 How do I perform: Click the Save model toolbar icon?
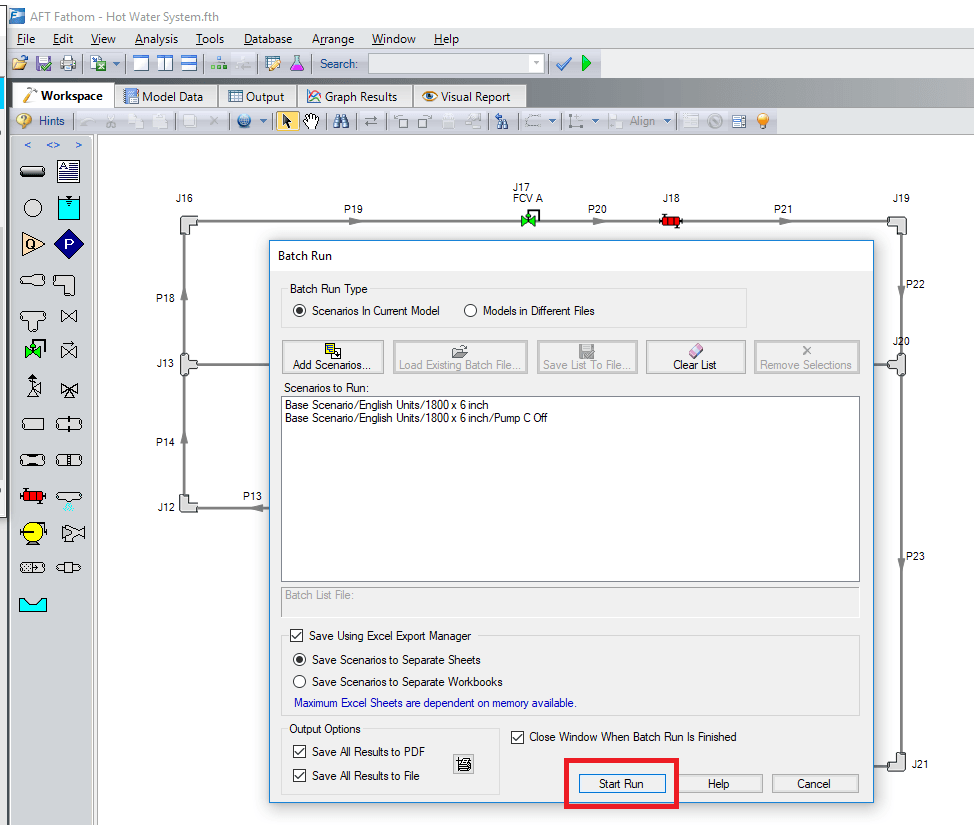[43, 63]
